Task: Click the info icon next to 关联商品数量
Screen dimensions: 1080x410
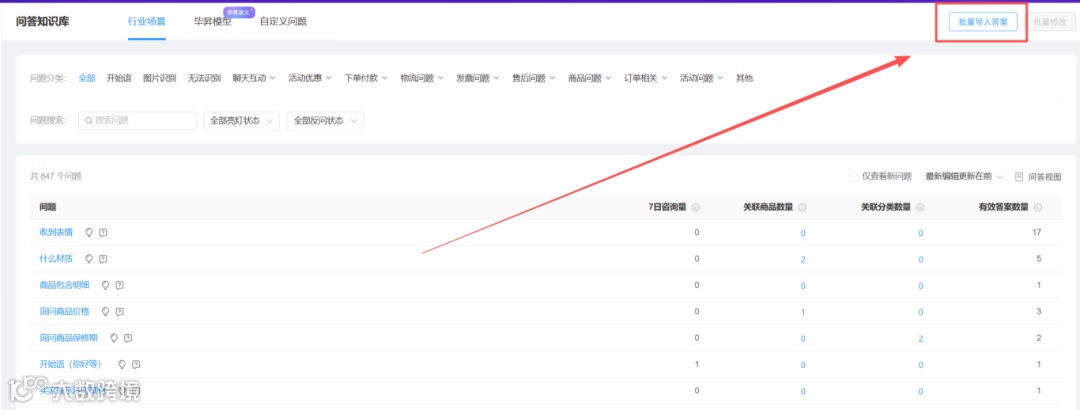Action: (x=802, y=207)
